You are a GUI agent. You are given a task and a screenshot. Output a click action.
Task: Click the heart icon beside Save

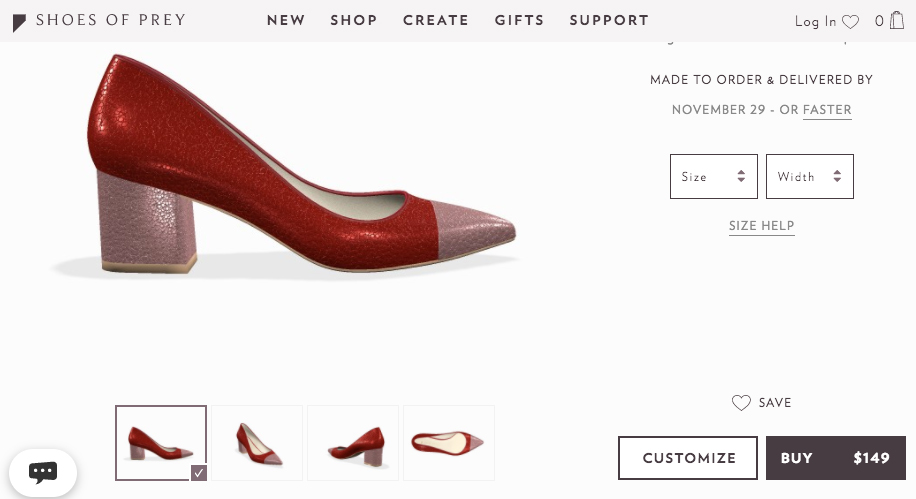(741, 403)
